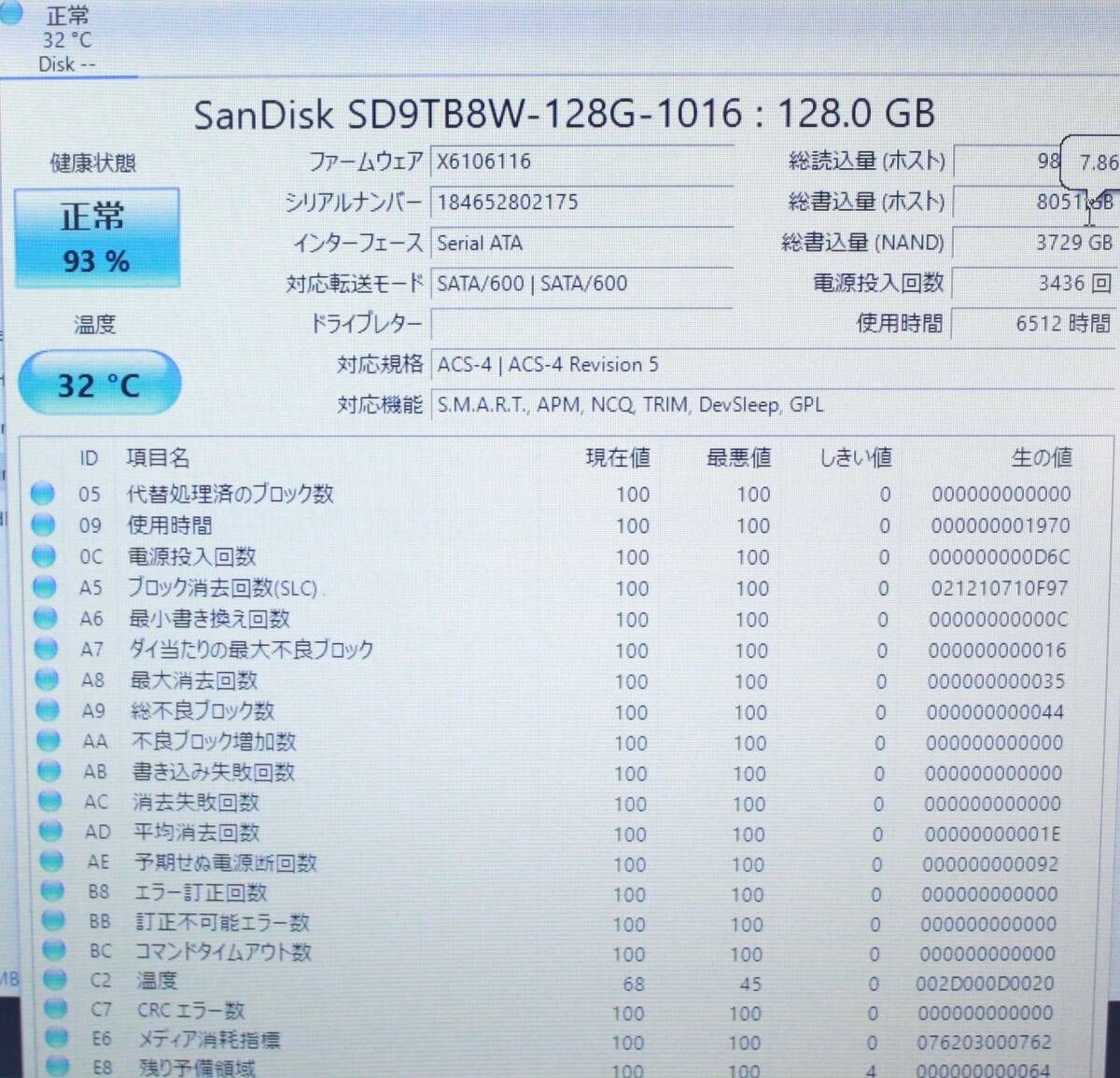Screen dimensions: 1120x1078
Task: Click raw value 076203000762
Action: coord(984,1042)
